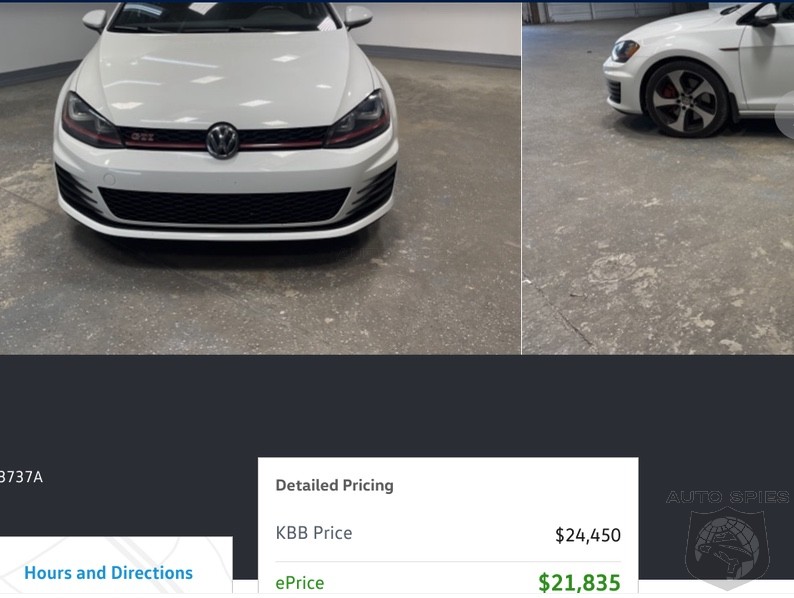Click the KBB Price label
This screenshot has height=598, width=794.
314,533
